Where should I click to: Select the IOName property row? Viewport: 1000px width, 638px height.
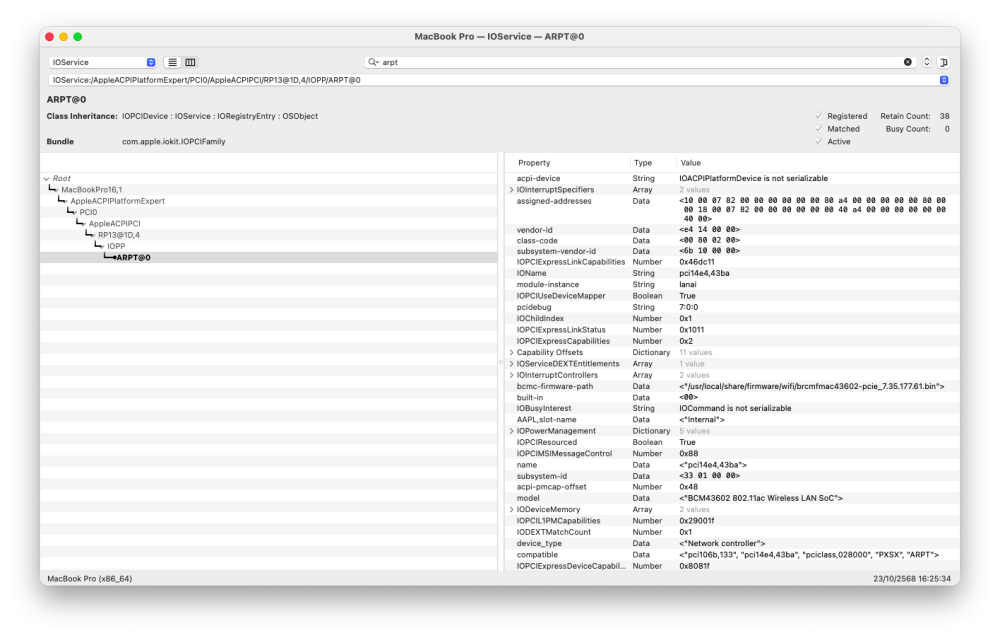click(x=732, y=274)
